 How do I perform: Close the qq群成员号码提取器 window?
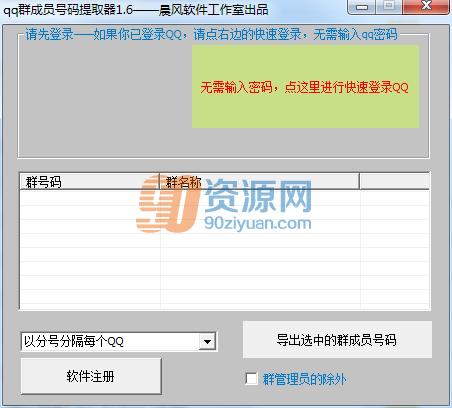tap(426, 6)
